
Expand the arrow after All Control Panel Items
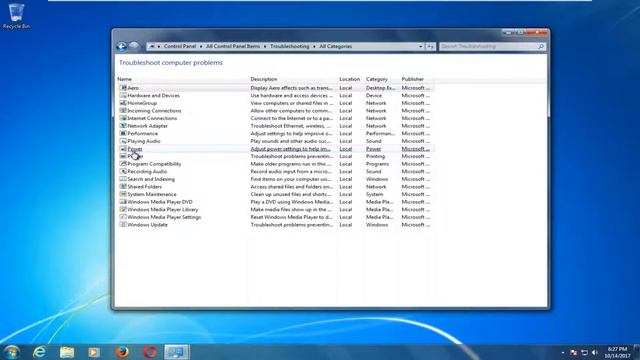click(265, 47)
